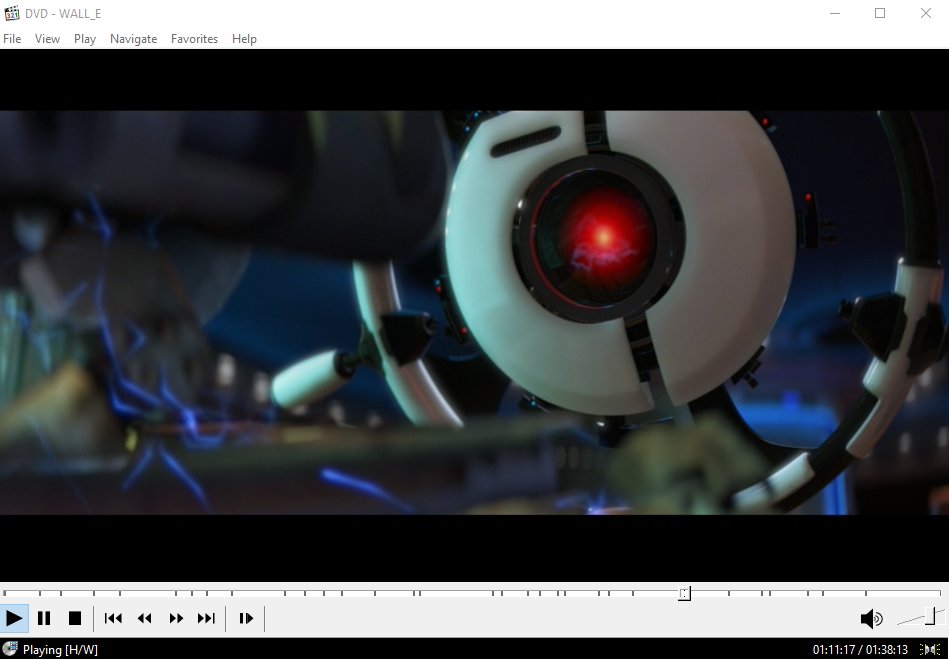The image size is (949, 659).
Task: Click the stereo speaker indicator in status bar
Action: [x=930, y=649]
